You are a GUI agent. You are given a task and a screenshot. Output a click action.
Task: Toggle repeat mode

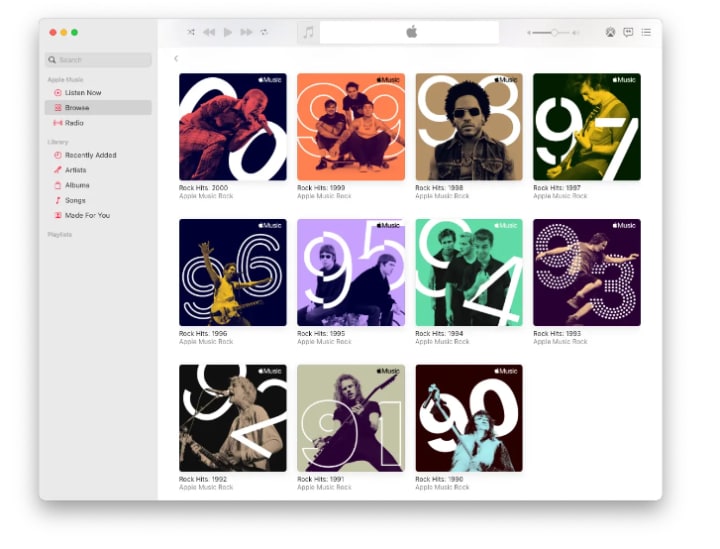(x=264, y=32)
